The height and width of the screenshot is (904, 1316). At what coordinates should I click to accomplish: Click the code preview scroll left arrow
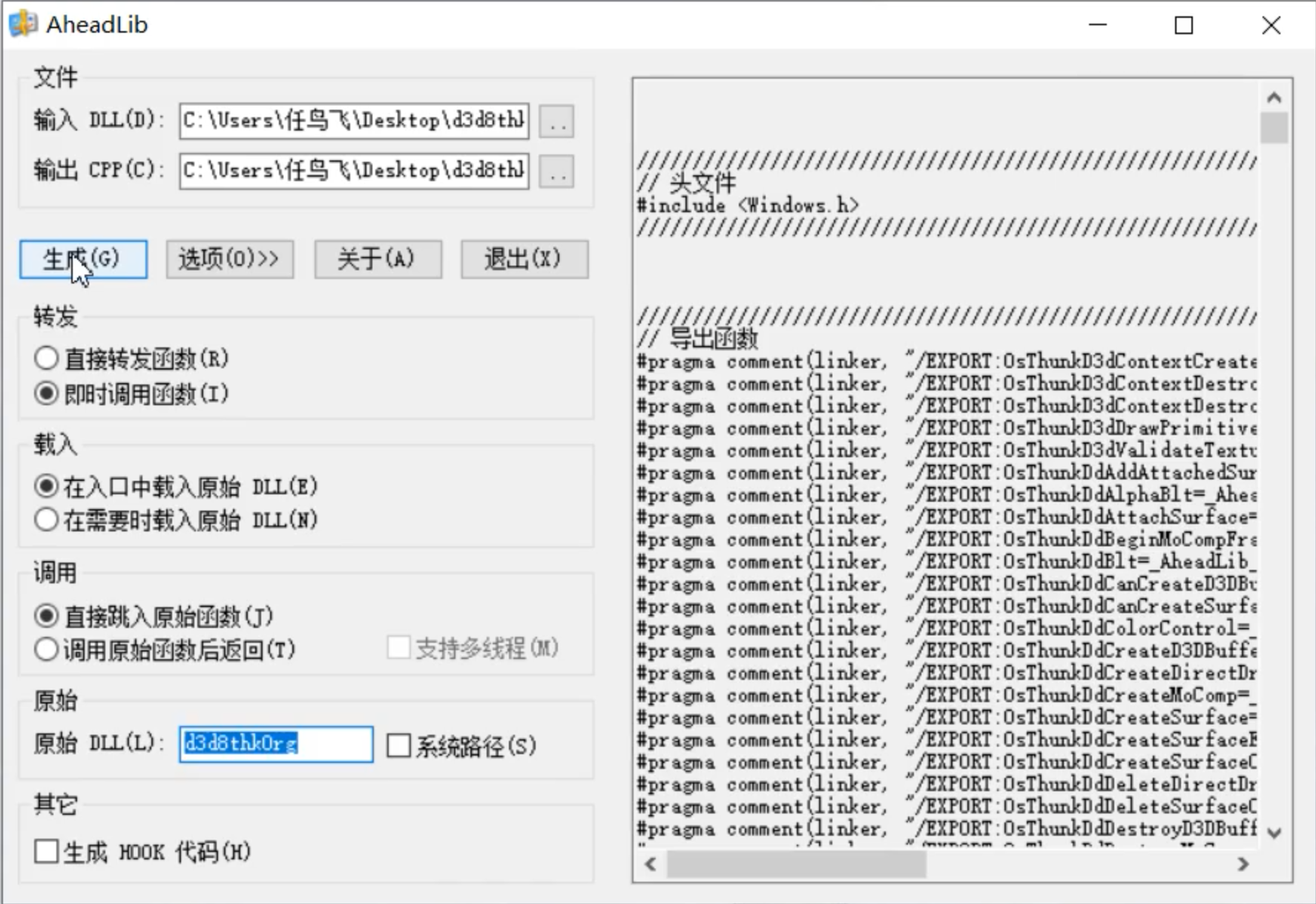[x=651, y=864]
